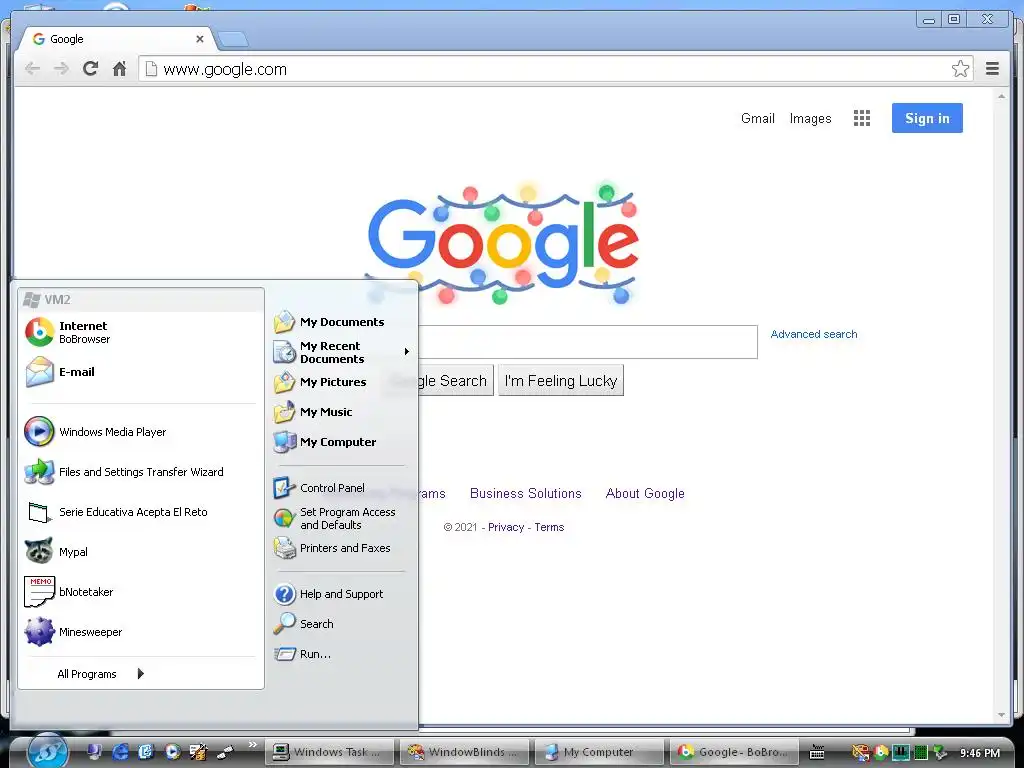The image size is (1024, 768).
Task: Open the Terms link in footer
Action: click(x=549, y=527)
